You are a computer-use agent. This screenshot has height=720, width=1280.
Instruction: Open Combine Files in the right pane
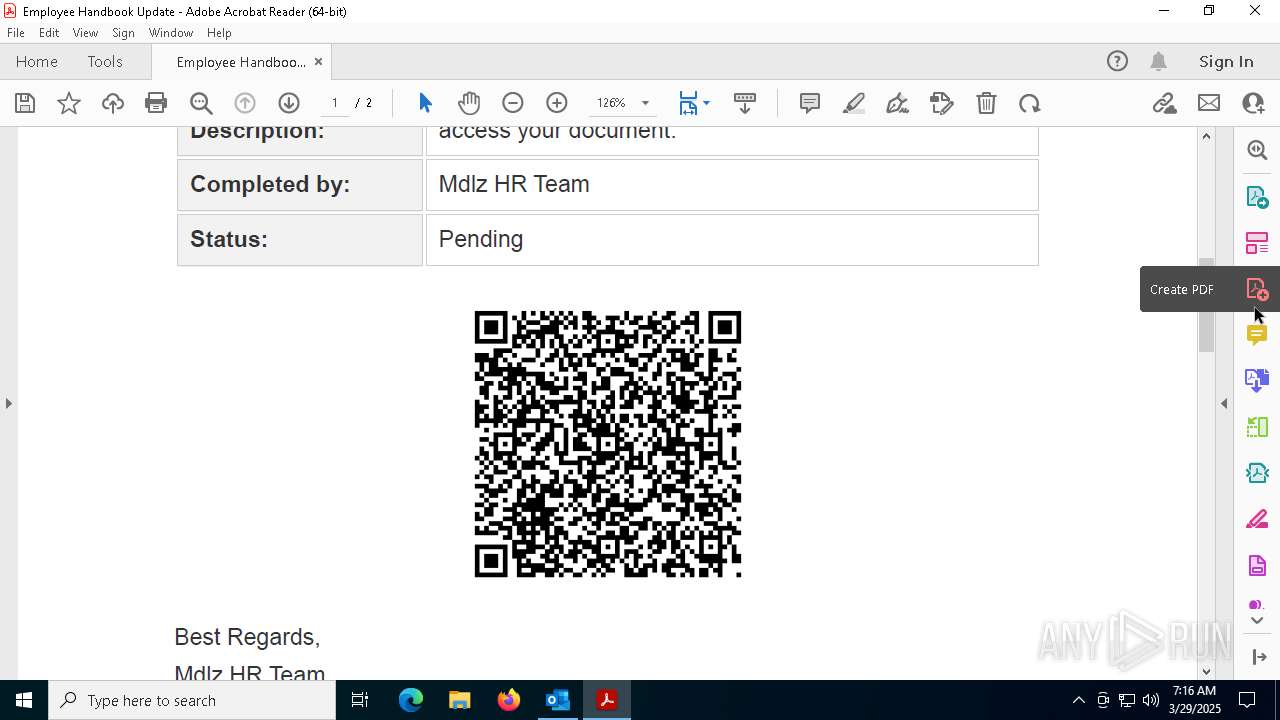click(1257, 380)
